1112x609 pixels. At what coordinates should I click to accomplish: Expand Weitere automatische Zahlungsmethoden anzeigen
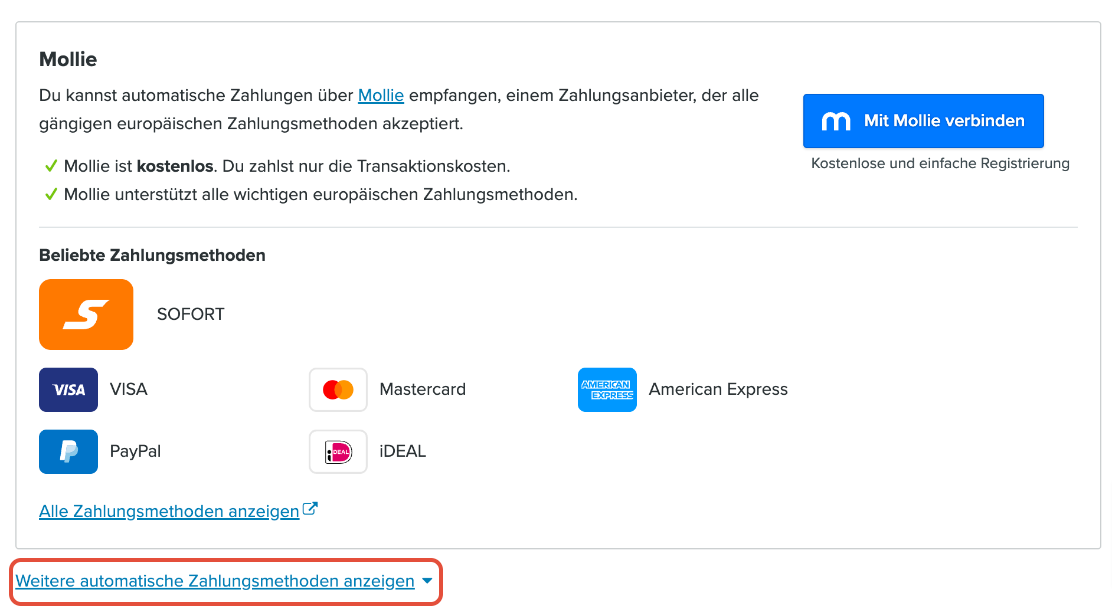point(215,581)
